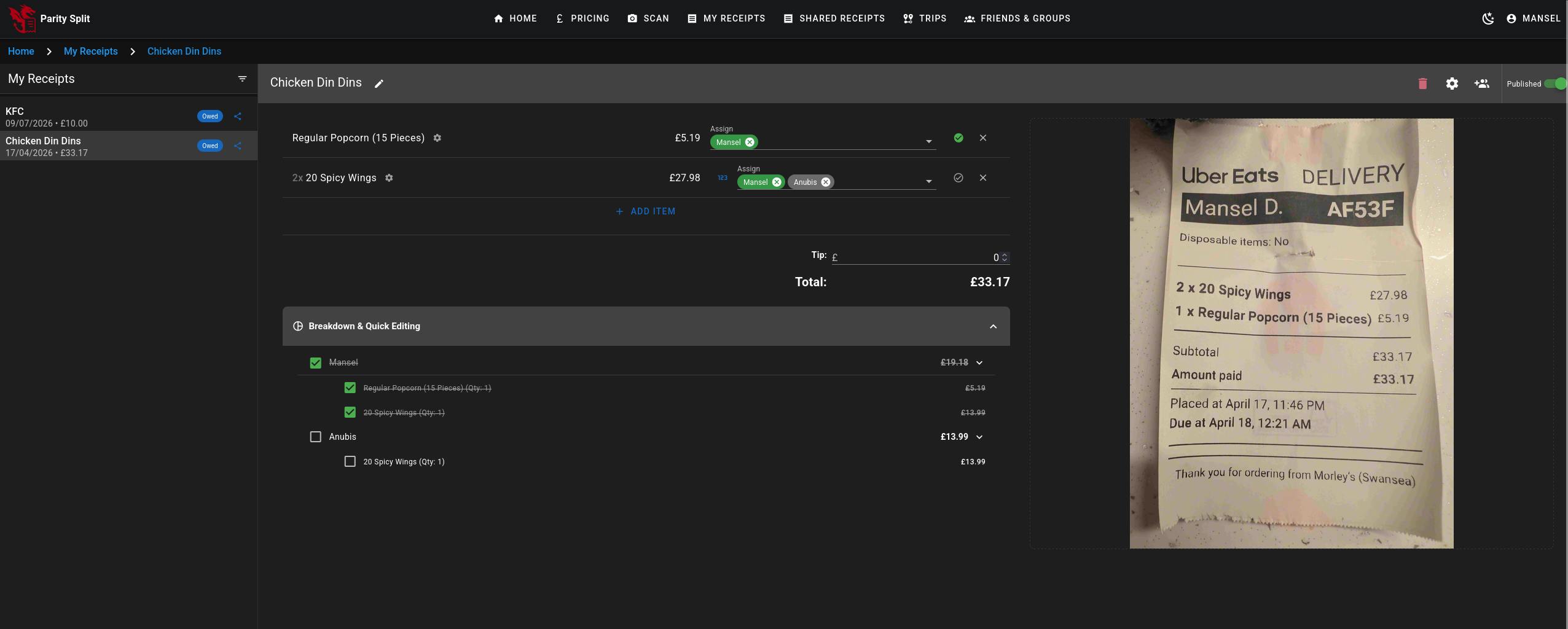Uncheck Mansel in the breakdown

(x=316, y=363)
